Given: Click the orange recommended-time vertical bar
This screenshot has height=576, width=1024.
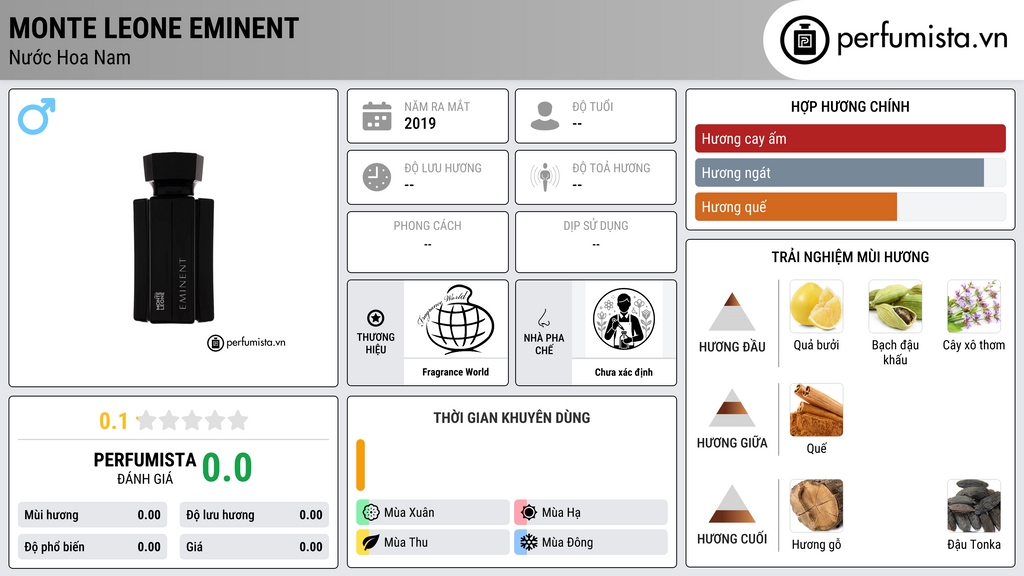Looking at the screenshot, I should (x=360, y=465).
